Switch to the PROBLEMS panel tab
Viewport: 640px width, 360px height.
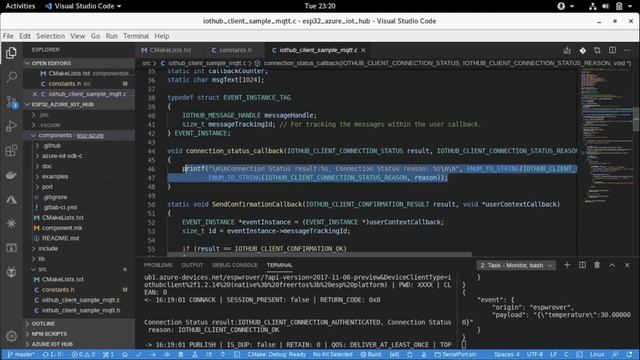click(x=158, y=265)
